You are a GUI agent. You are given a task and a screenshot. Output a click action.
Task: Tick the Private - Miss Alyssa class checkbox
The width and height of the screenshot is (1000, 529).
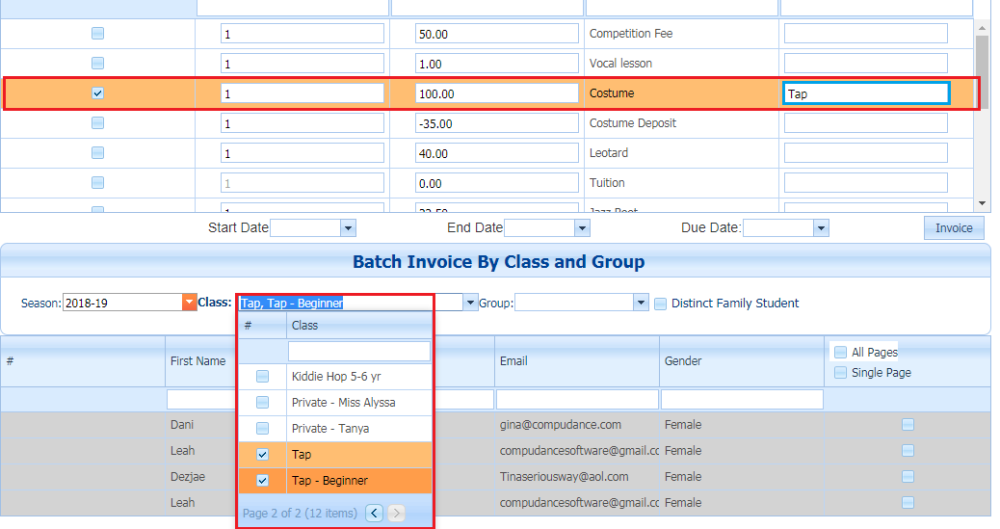262,403
